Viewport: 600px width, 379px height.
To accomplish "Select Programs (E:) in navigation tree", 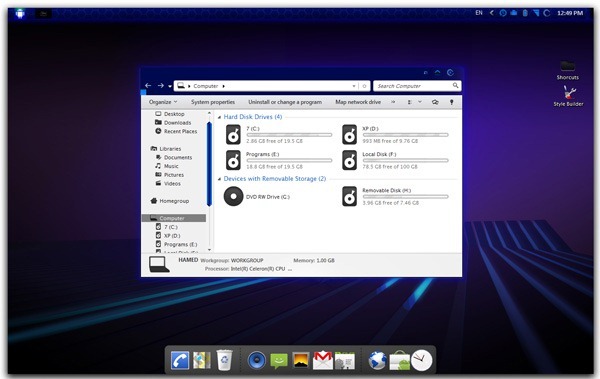I will coord(176,244).
